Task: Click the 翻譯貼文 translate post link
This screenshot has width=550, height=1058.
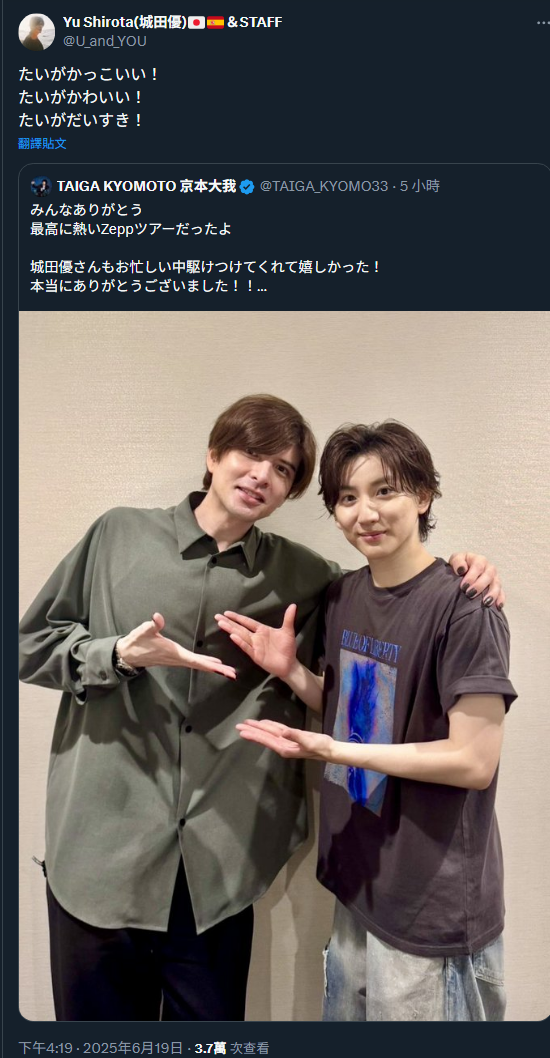Action: click(42, 143)
